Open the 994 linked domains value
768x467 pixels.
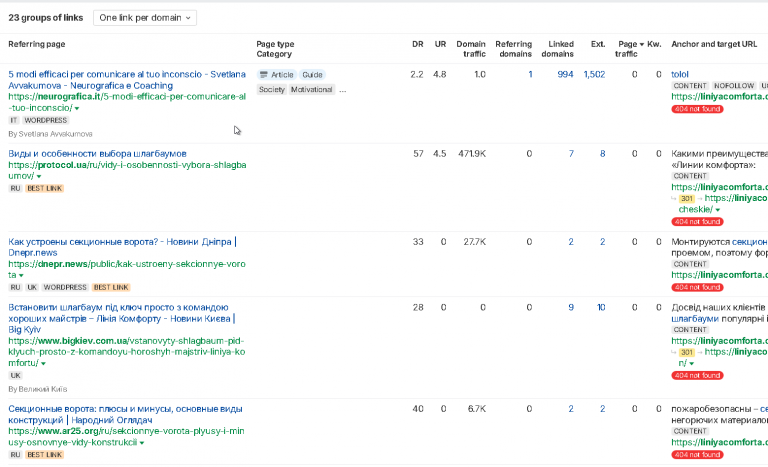click(565, 74)
